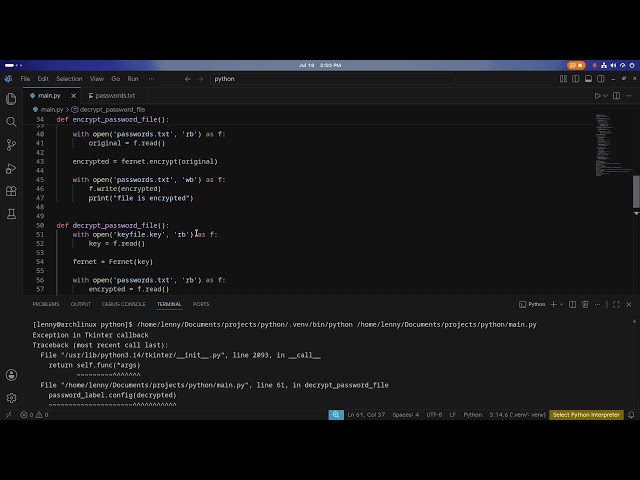
Task: Click the Spaces: 4 indentation setting
Action: pos(406,415)
